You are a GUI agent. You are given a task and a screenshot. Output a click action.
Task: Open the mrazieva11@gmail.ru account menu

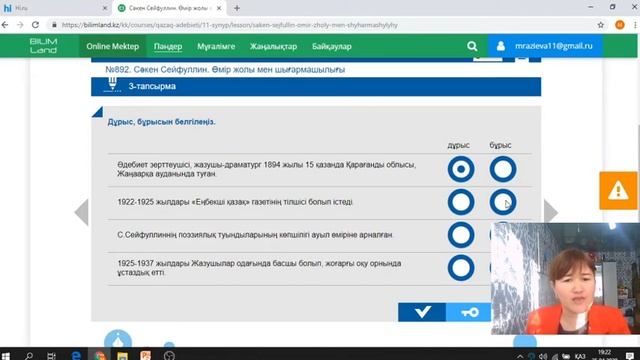tap(553, 46)
